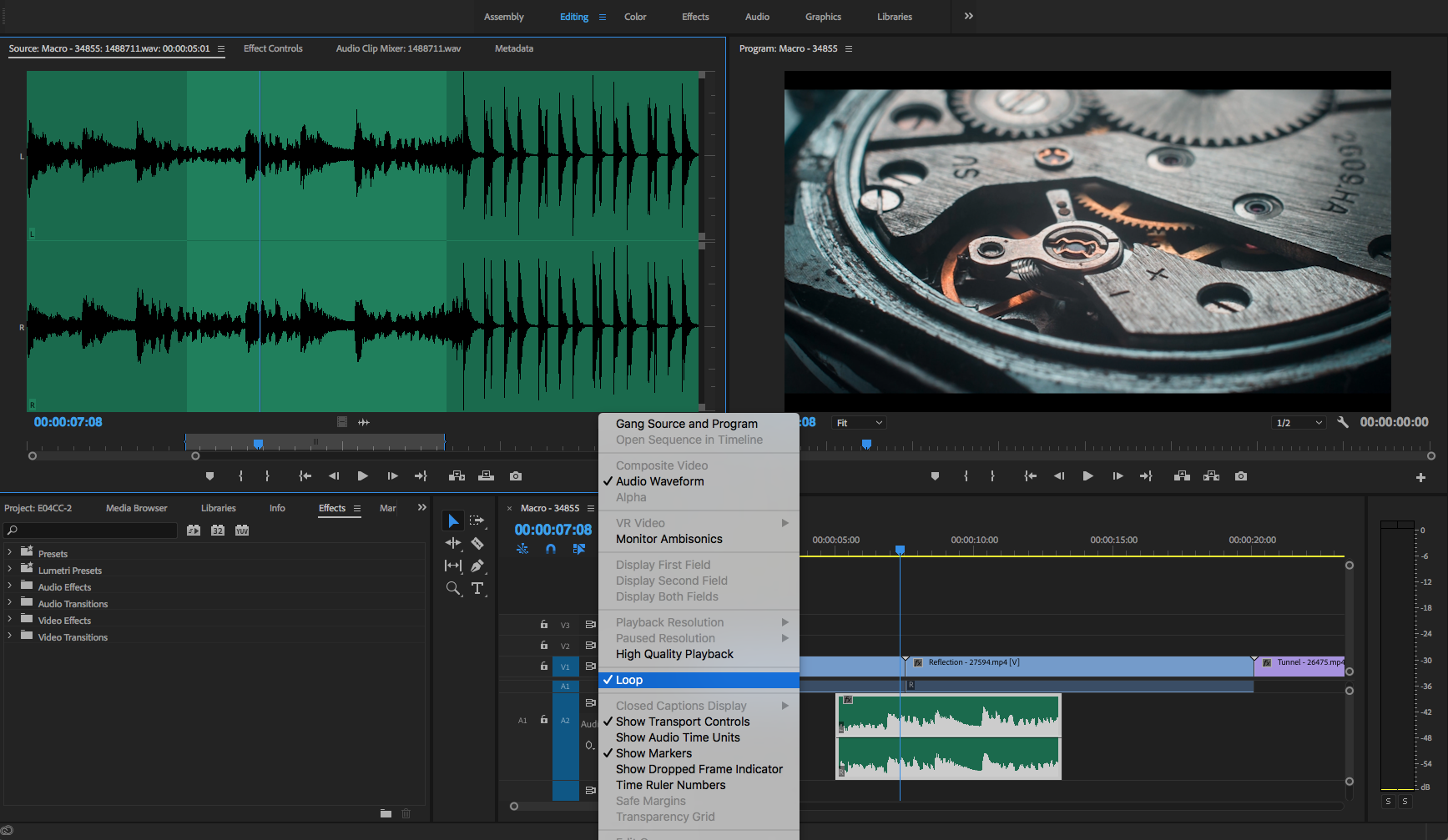Filter by 32-bit Color effects
Viewport: 1448px width, 840px height.
(218, 531)
